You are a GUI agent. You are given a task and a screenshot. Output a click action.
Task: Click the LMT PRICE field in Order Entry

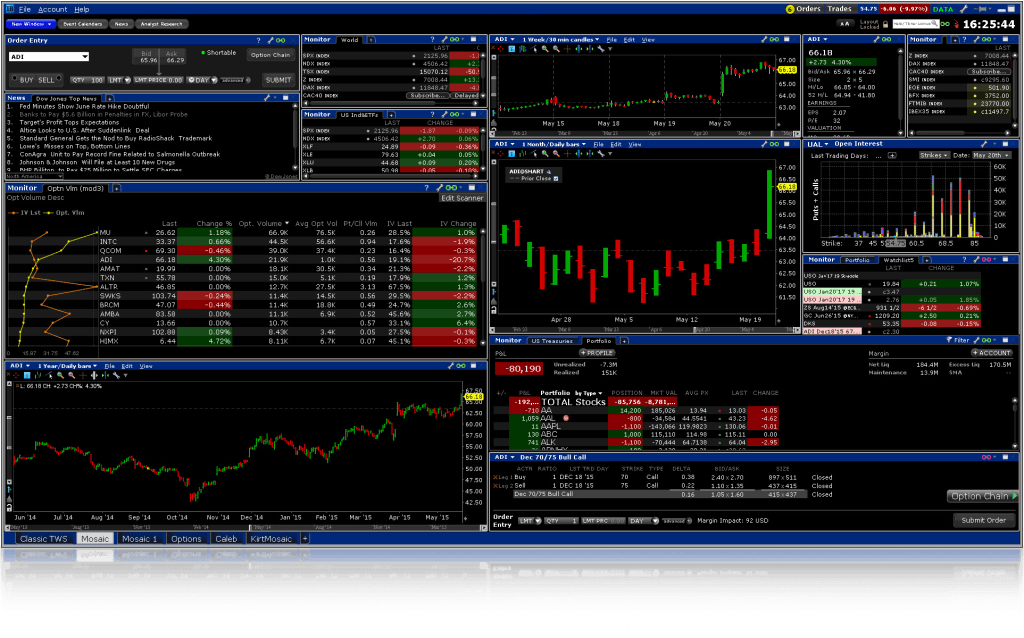(160, 79)
